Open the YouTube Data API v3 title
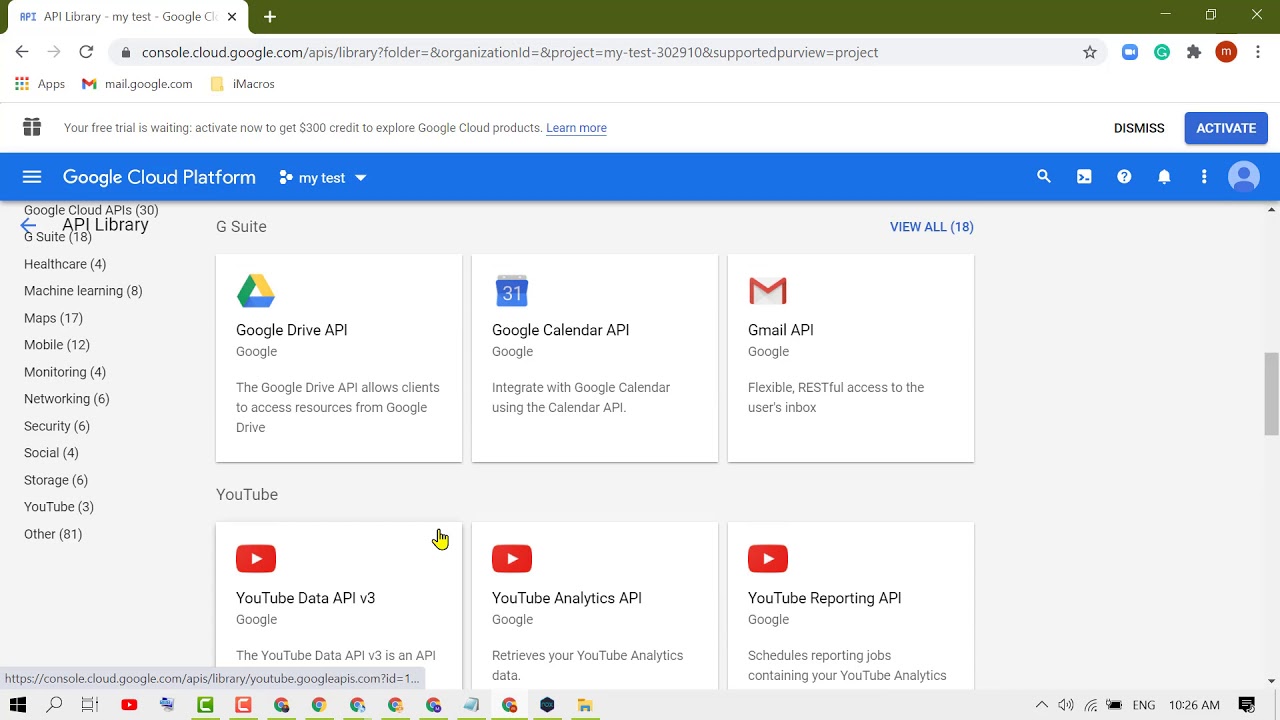1280x720 pixels. (x=305, y=598)
